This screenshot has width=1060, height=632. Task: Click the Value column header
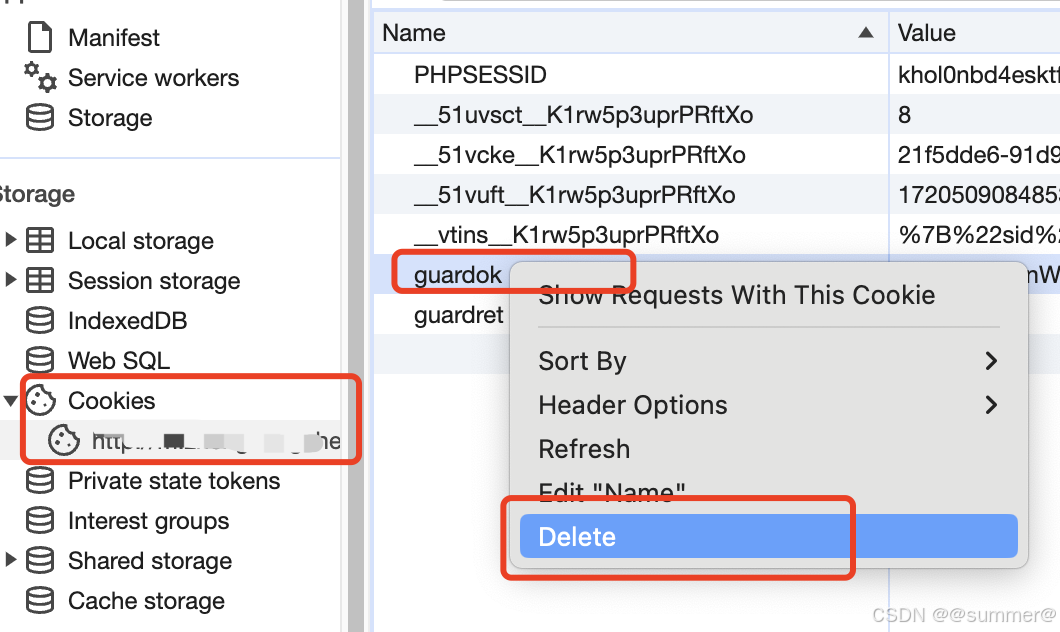click(x=927, y=33)
